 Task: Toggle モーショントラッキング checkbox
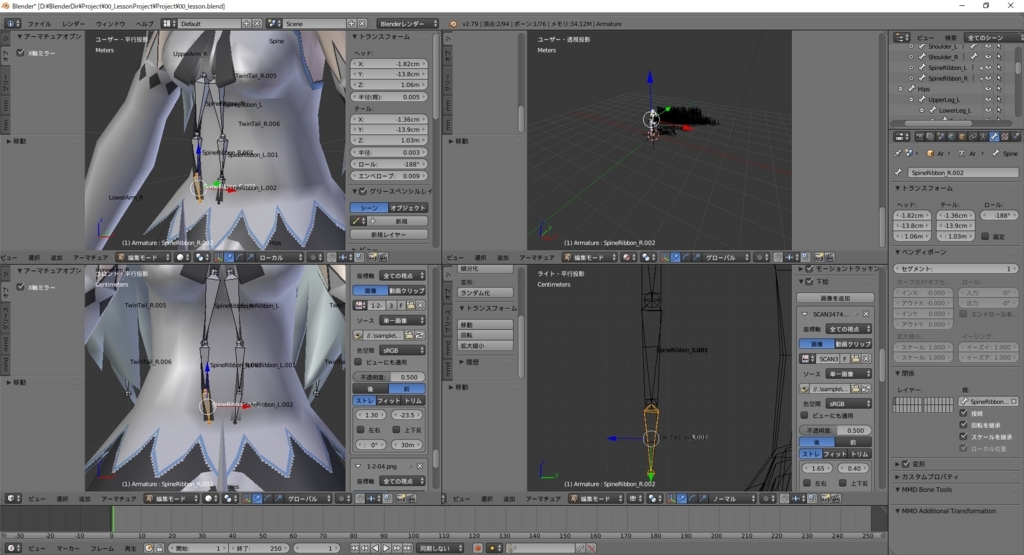click(809, 269)
